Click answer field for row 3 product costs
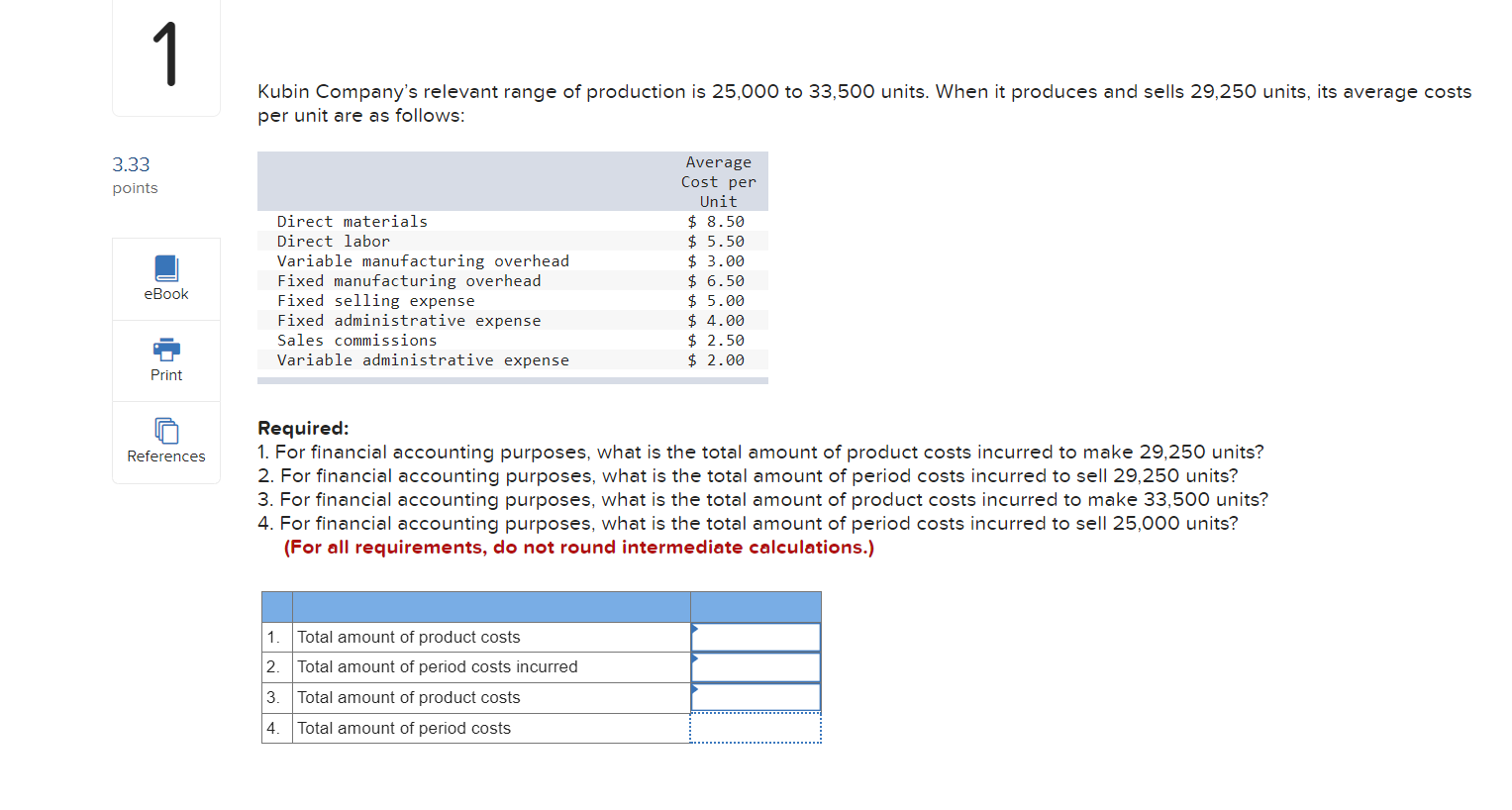Viewport: 1512px width, 810px height. [x=756, y=697]
